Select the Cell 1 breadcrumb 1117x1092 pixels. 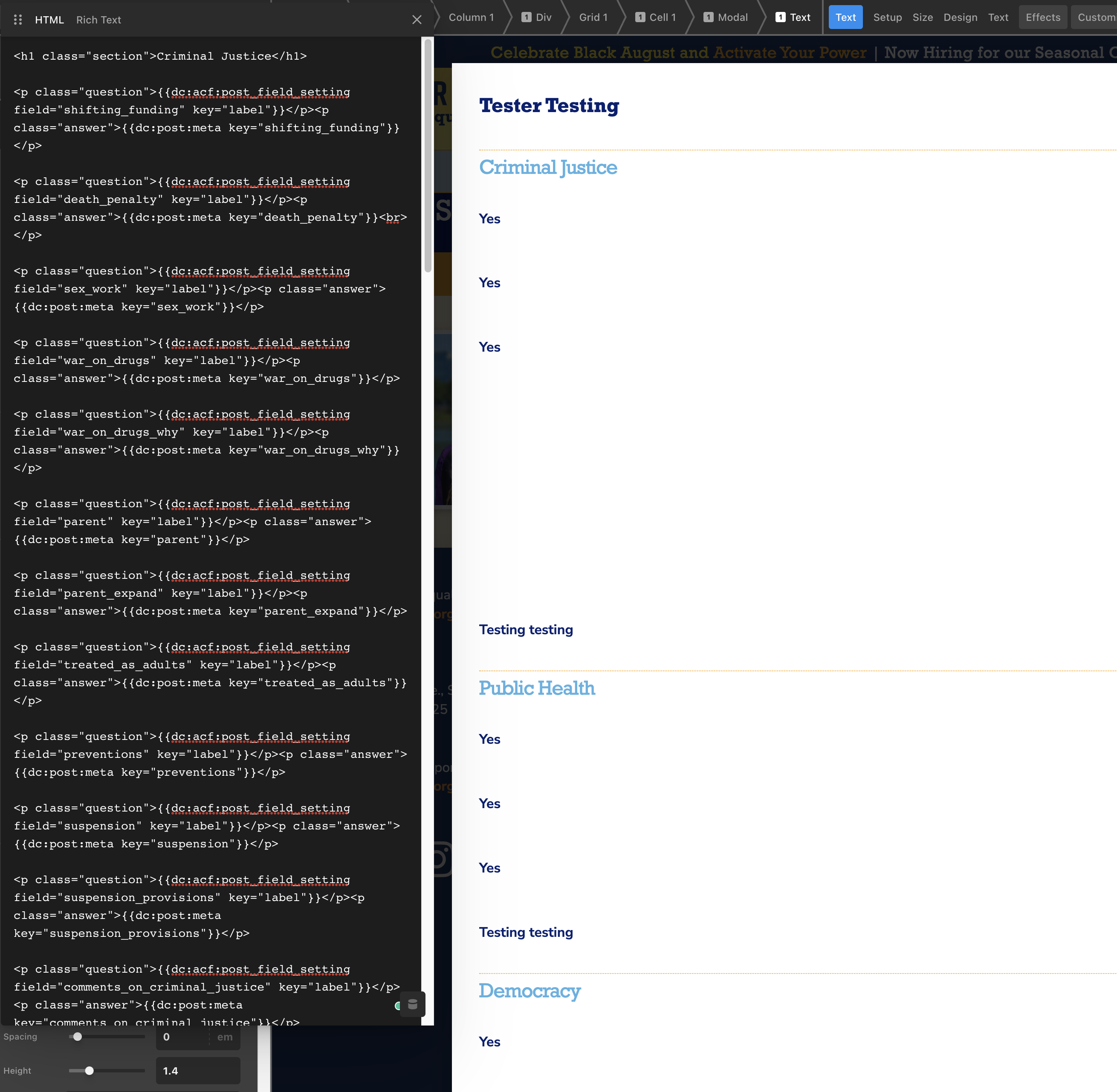(656, 17)
